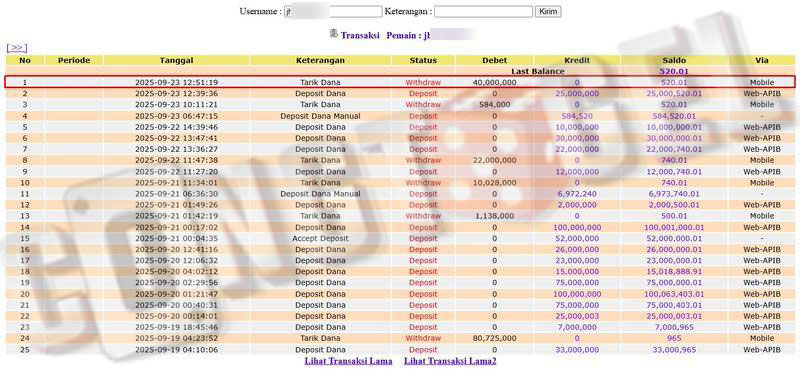The width and height of the screenshot is (800, 377).
Task: Open the [>>] next page link
Action: (x=16, y=48)
